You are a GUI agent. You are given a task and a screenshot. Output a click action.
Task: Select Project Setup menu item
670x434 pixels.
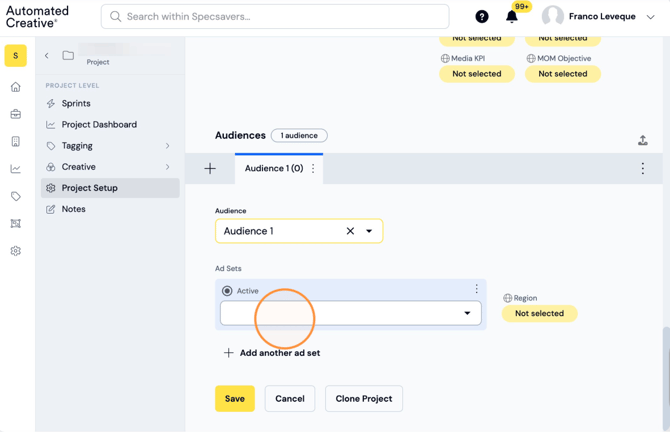coord(110,188)
